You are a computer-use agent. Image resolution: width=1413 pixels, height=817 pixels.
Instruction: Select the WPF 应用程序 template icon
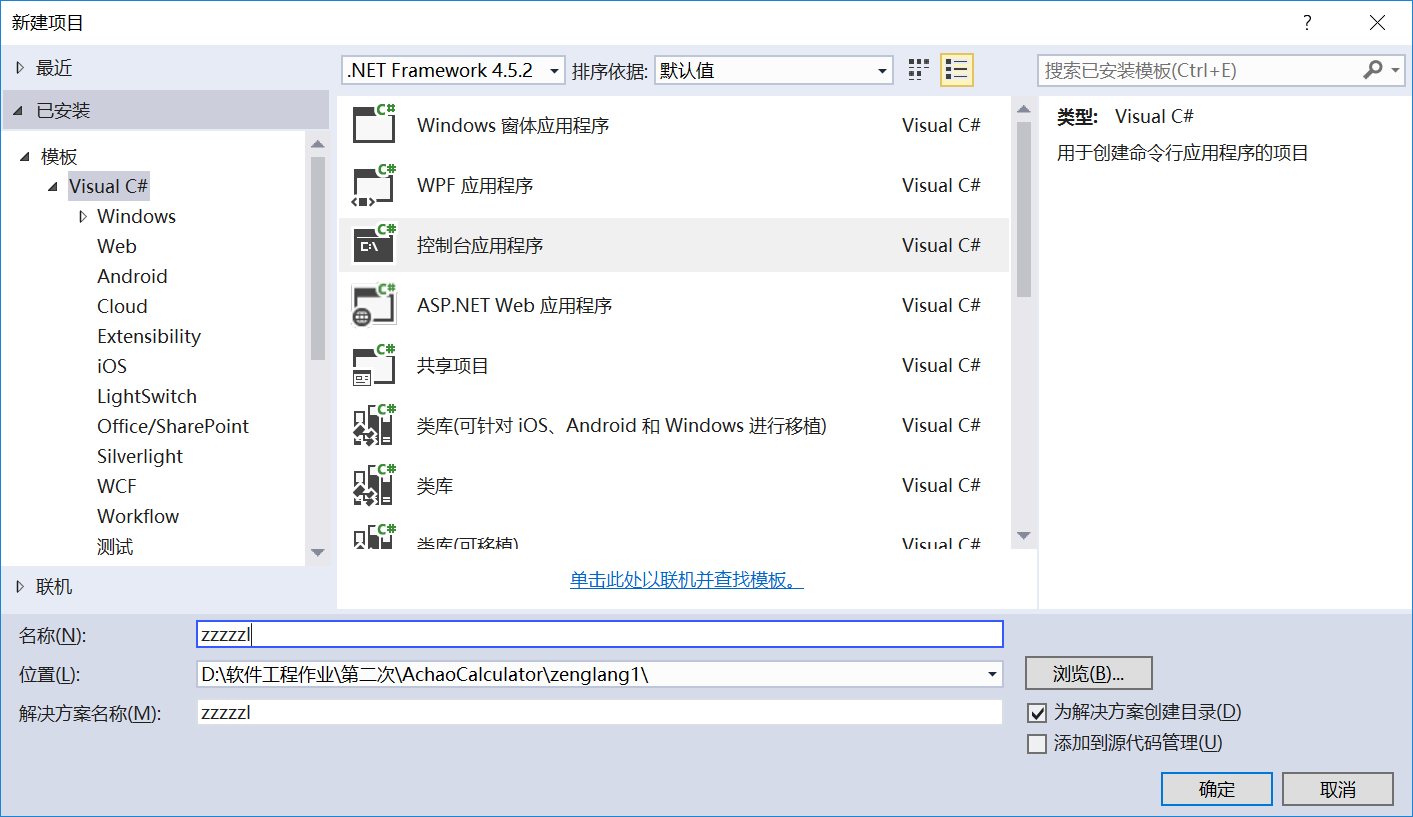pos(375,185)
